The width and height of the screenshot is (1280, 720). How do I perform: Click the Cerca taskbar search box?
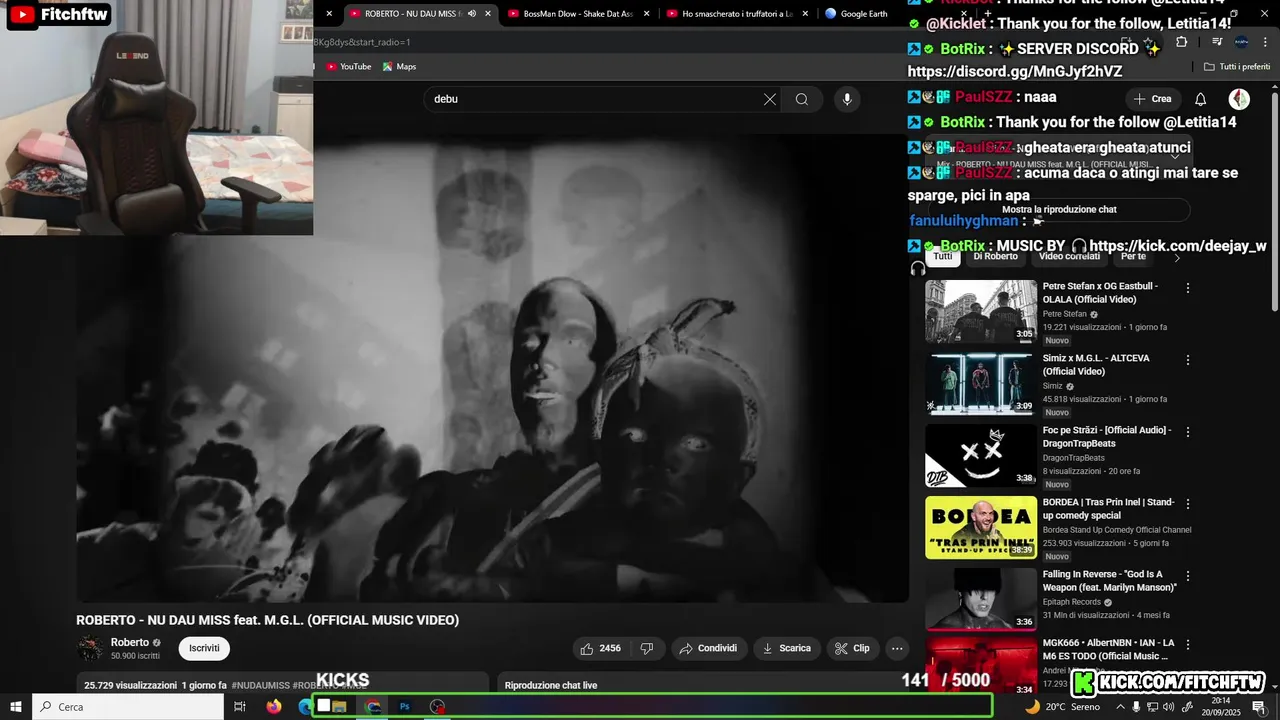tap(128, 706)
